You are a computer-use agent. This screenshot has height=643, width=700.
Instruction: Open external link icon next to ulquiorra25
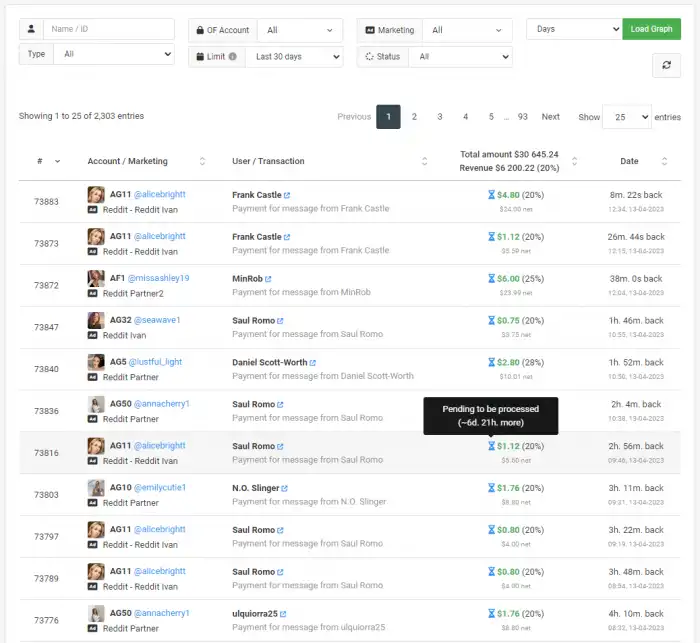pos(285,614)
